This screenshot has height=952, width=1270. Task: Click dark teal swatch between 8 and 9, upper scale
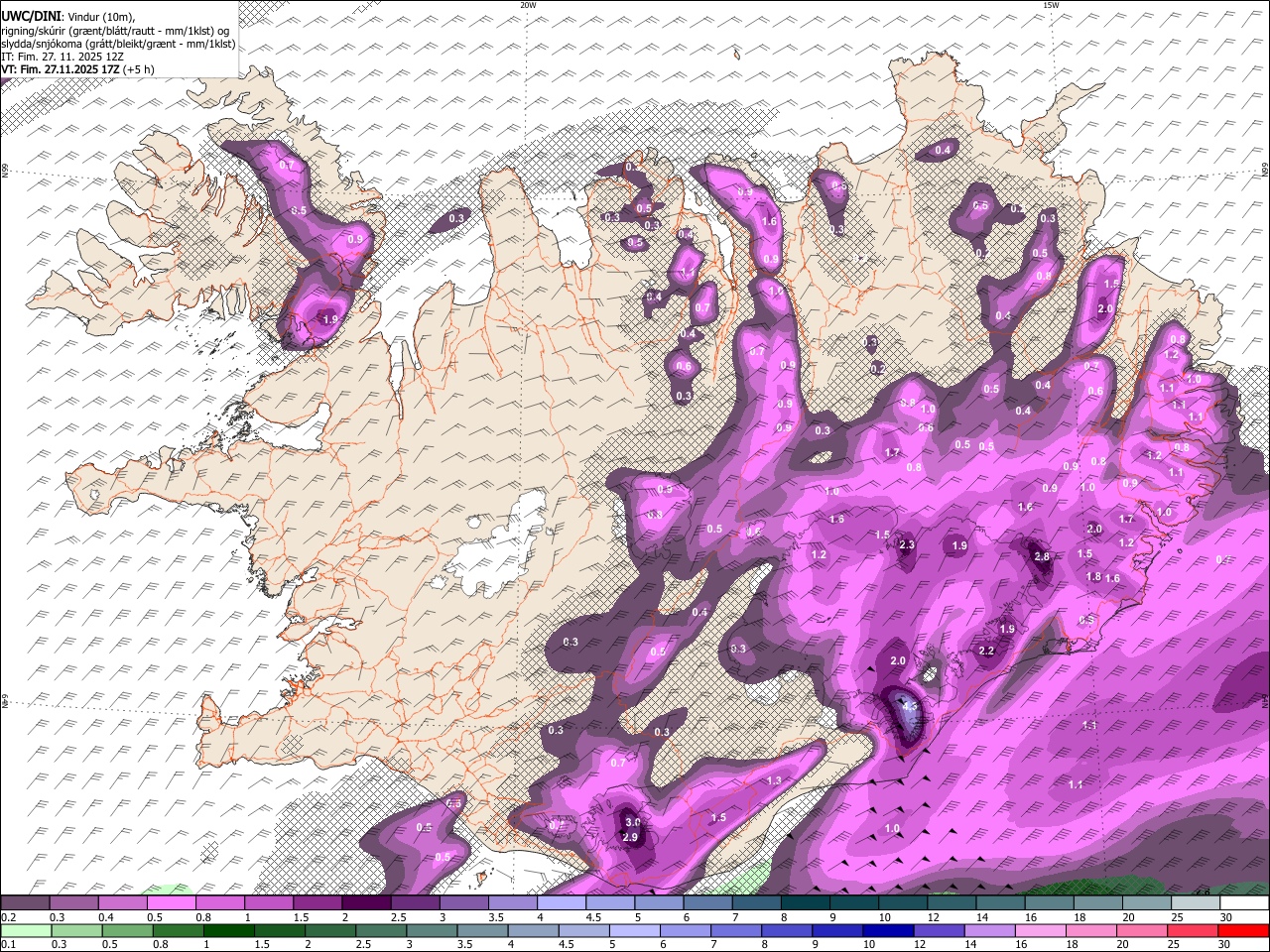(806, 903)
